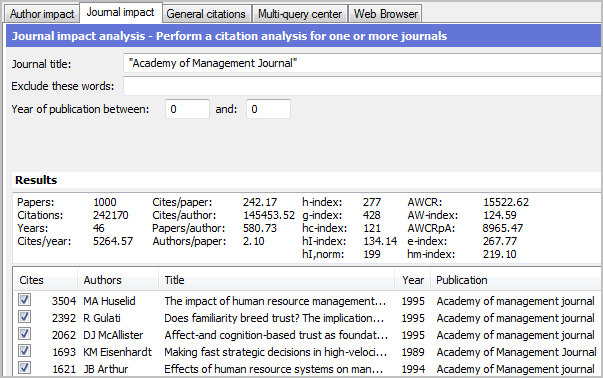Click author name 'DJ McAllister'
603x378 pixels.
[113, 335]
